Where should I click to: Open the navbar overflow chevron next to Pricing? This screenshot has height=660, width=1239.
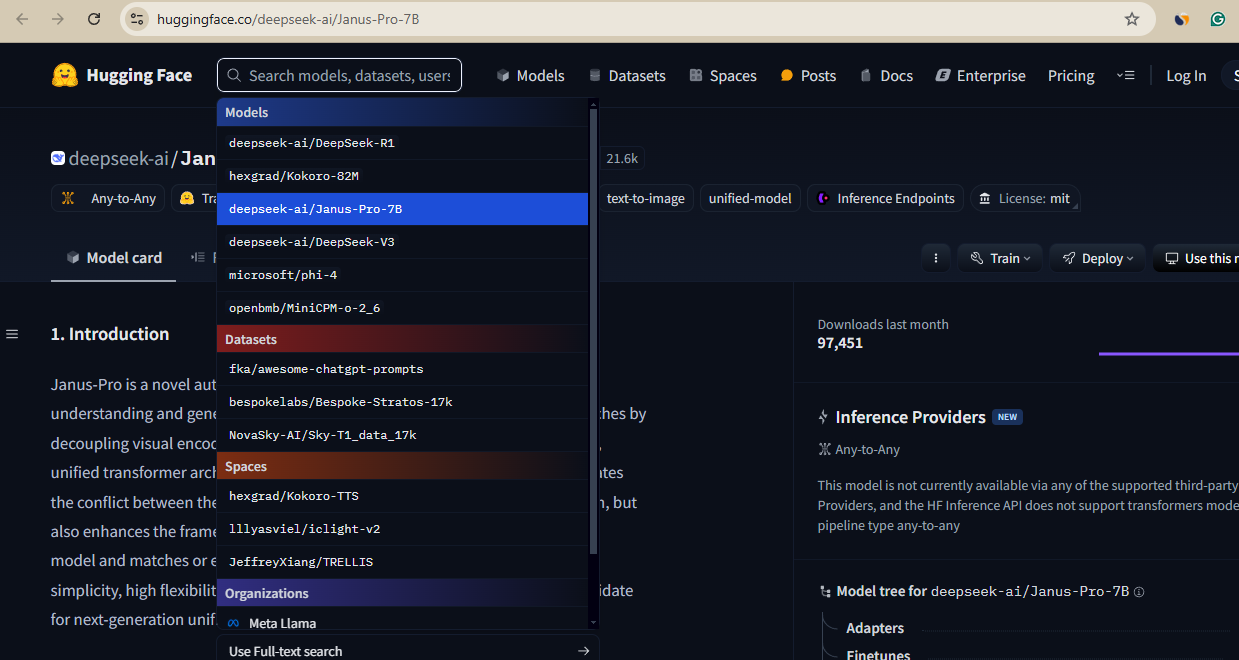pyautogui.click(x=1126, y=75)
